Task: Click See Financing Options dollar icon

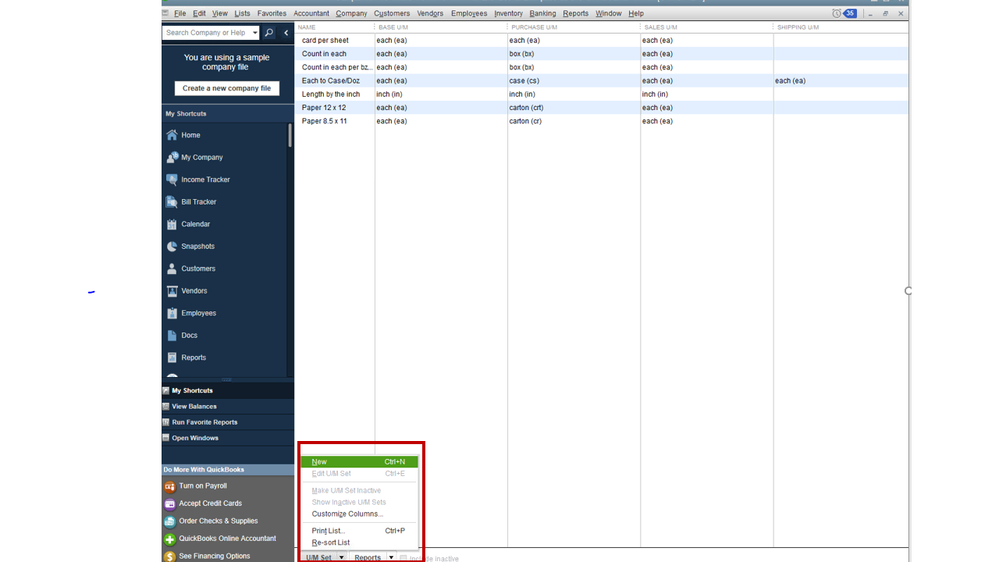Action: click(x=169, y=556)
